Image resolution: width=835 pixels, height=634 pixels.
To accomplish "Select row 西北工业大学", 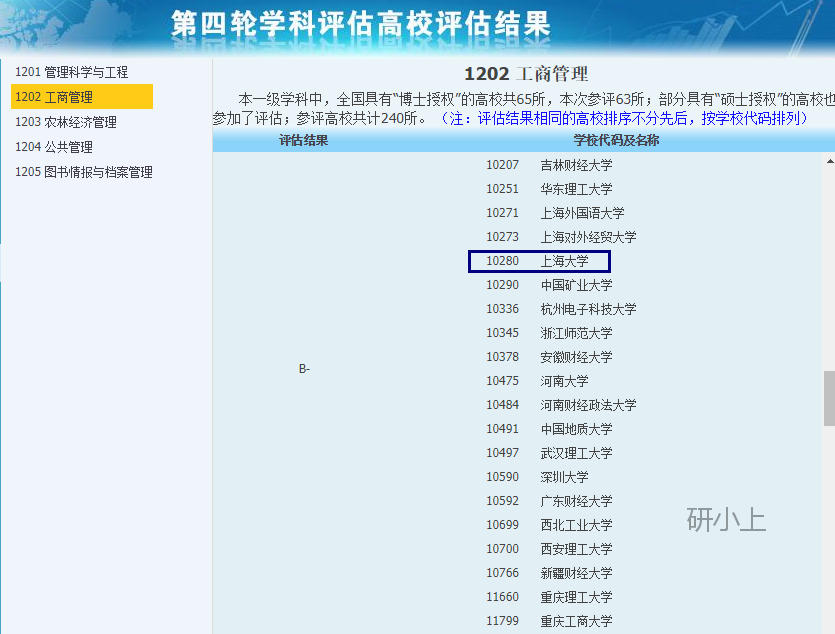I will (x=549, y=525).
